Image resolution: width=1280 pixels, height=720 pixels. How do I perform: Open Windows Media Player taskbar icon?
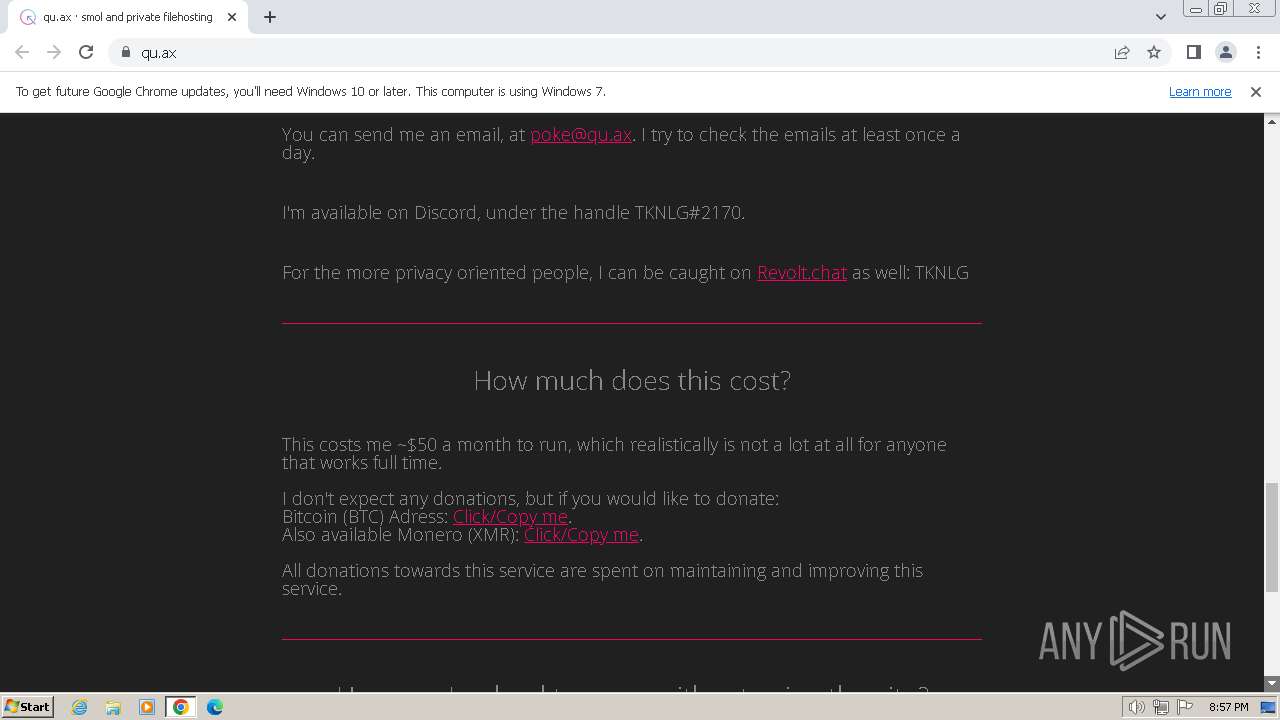(147, 707)
